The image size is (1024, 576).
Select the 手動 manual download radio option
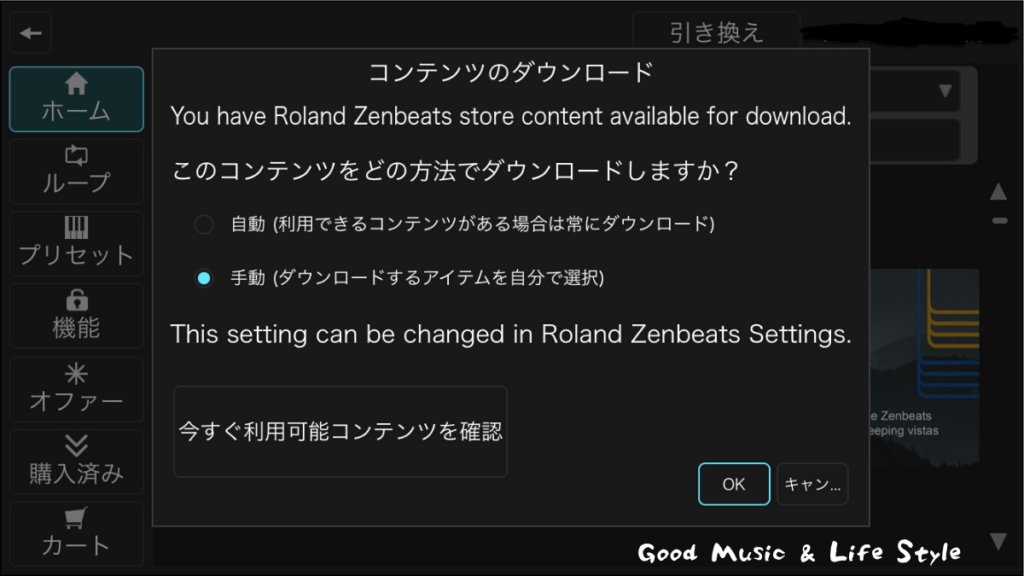(x=204, y=278)
